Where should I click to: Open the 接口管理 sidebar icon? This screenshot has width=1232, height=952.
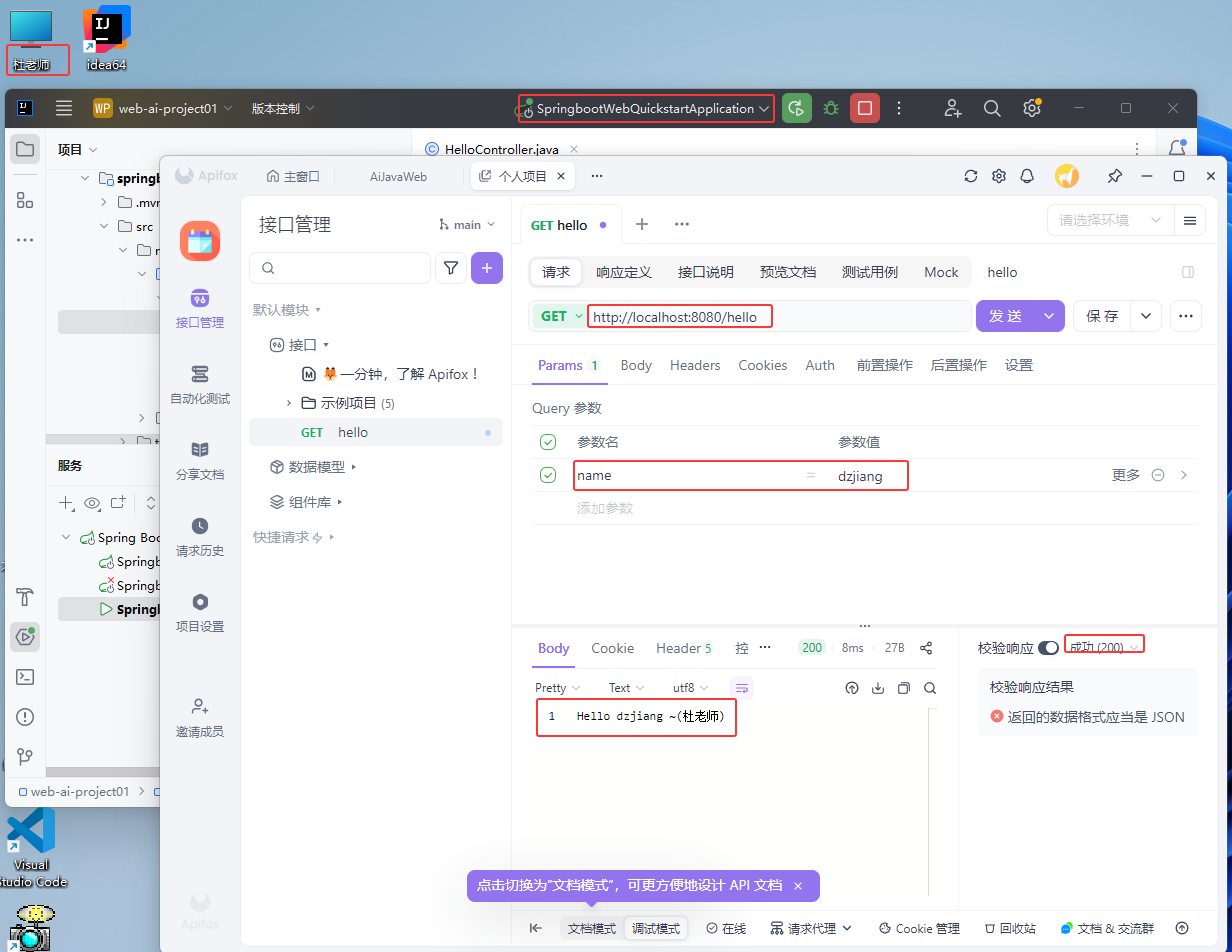(x=200, y=307)
